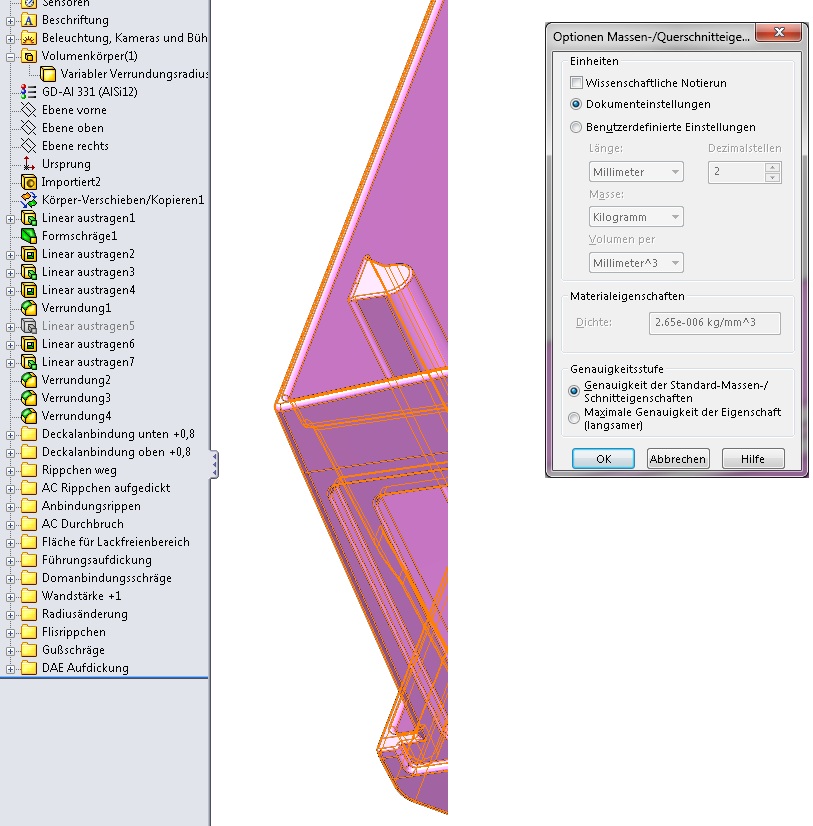The image size is (813, 826).
Task: Expand the Linear austragen7 node
Action: [11, 363]
